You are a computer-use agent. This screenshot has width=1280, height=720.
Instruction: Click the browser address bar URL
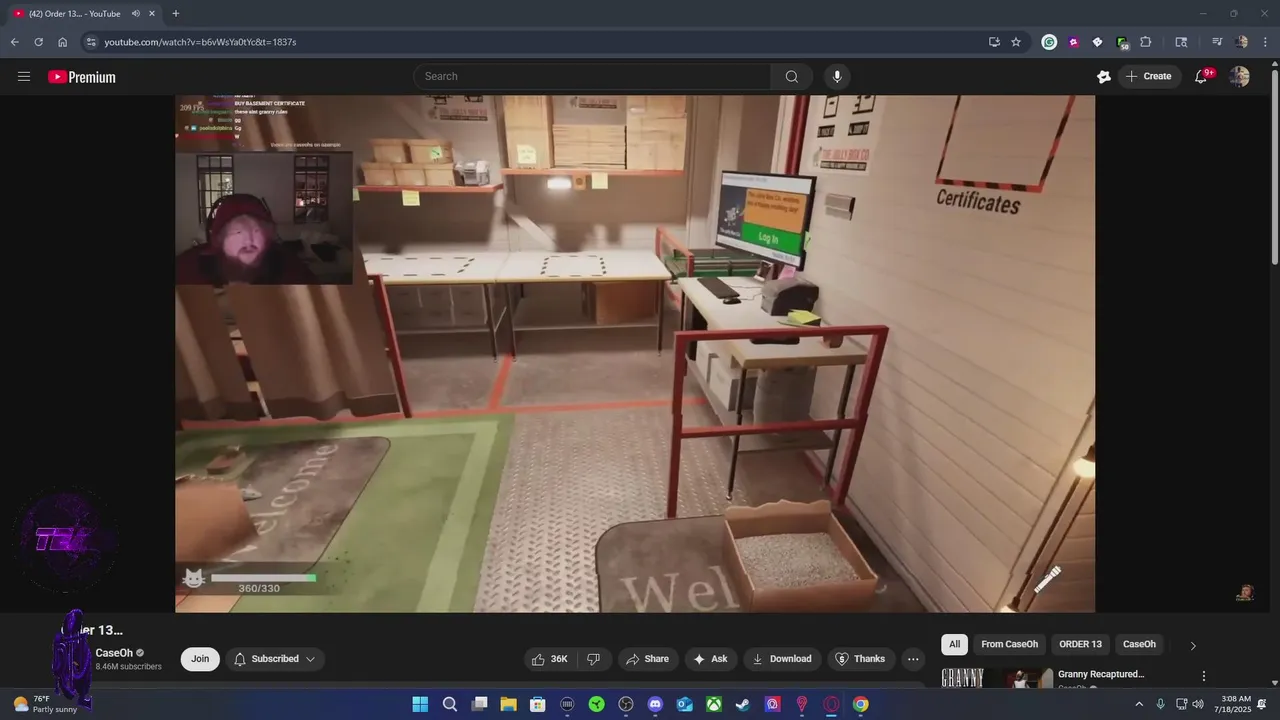pyautogui.click(x=200, y=42)
